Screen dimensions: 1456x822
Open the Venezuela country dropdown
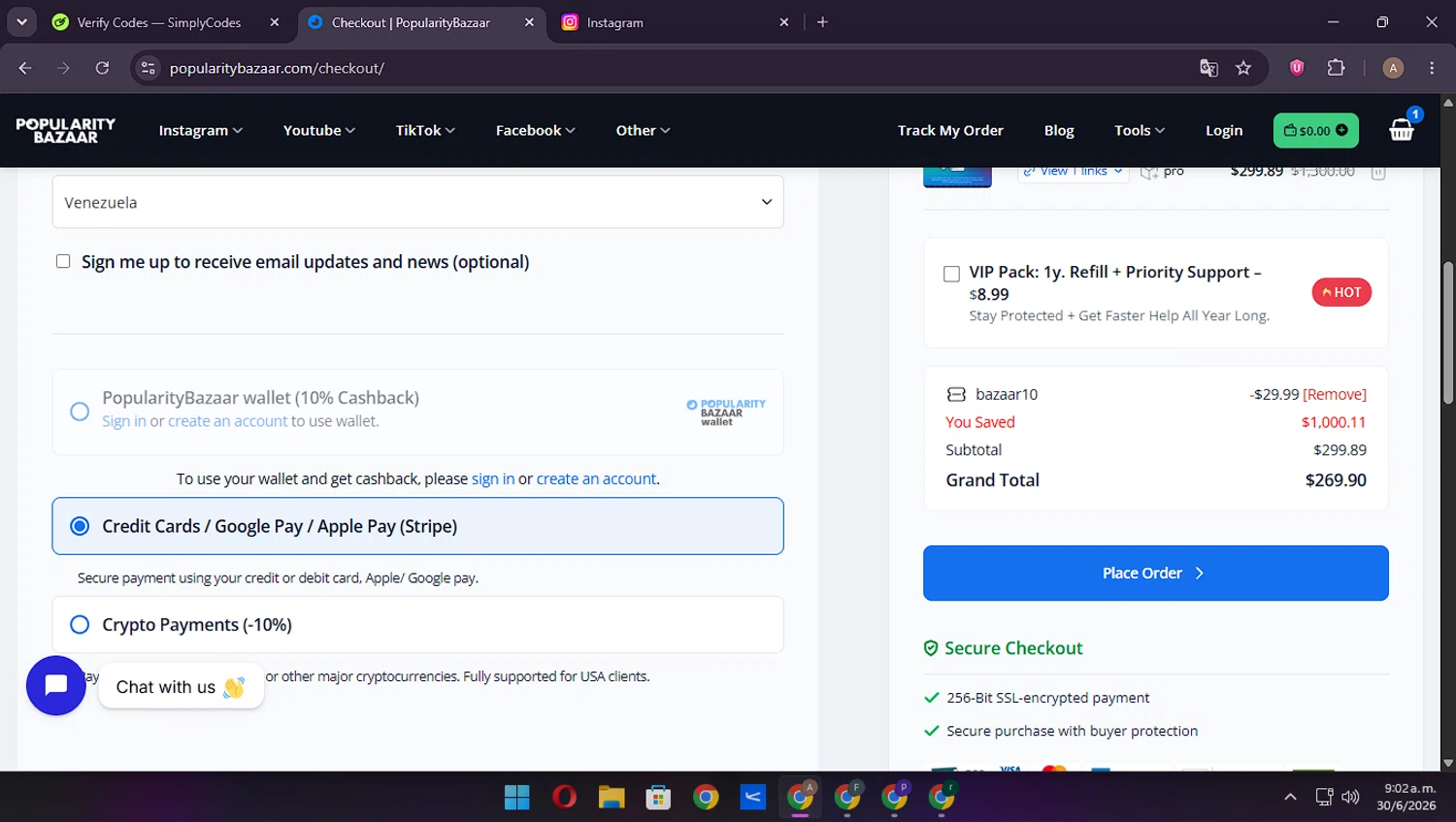coord(417,202)
